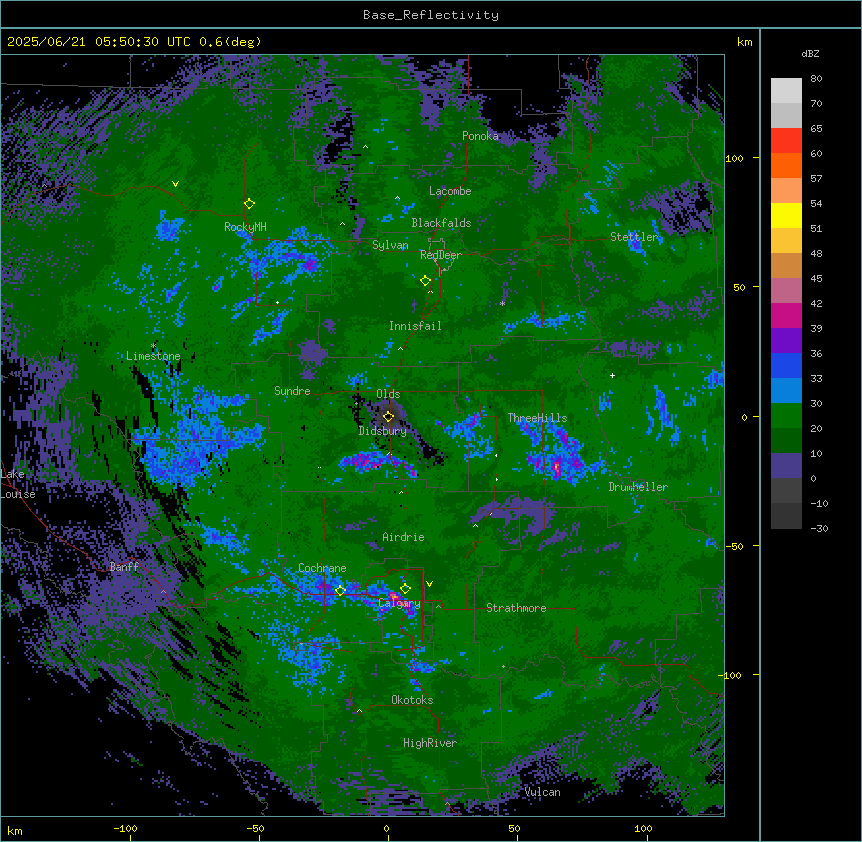The width and height of the screenshot is (862, 842).
Task: Click the HighRiver city label
Action: 430,743
